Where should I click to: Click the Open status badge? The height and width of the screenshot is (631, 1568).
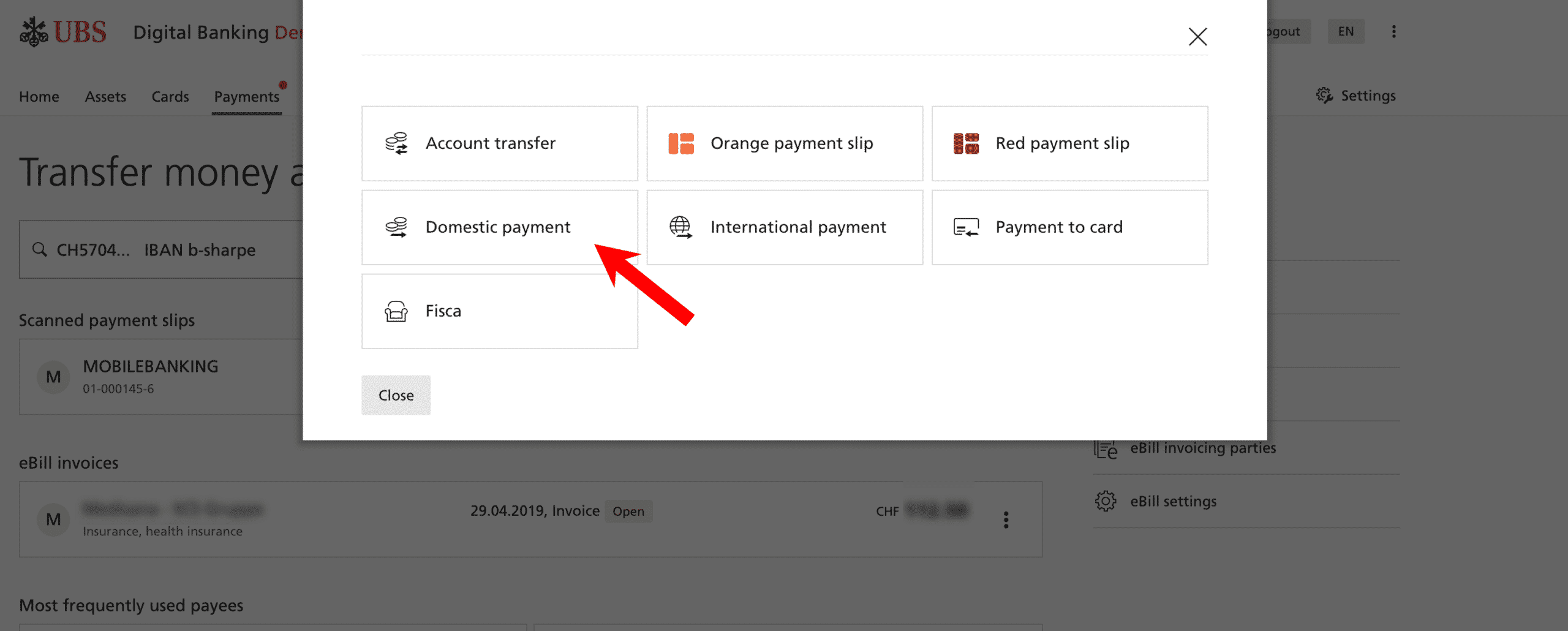pos(628,512)
